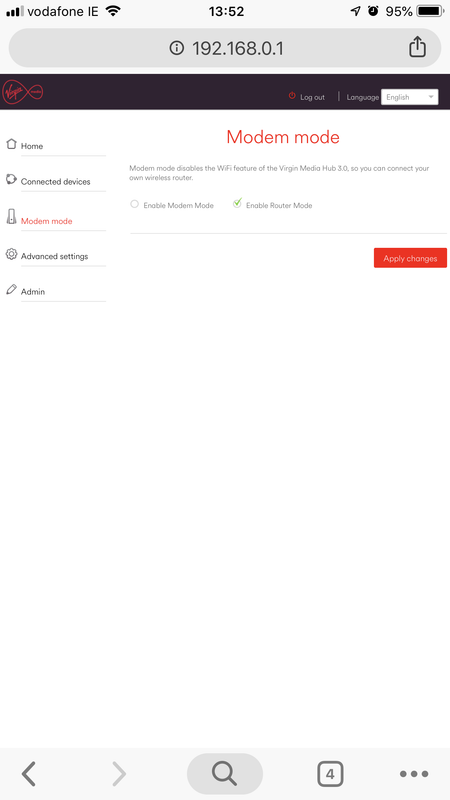The width and height of the screenshot is (450, 800).
Task: Click the Log out link
Action: pos(312,97)
